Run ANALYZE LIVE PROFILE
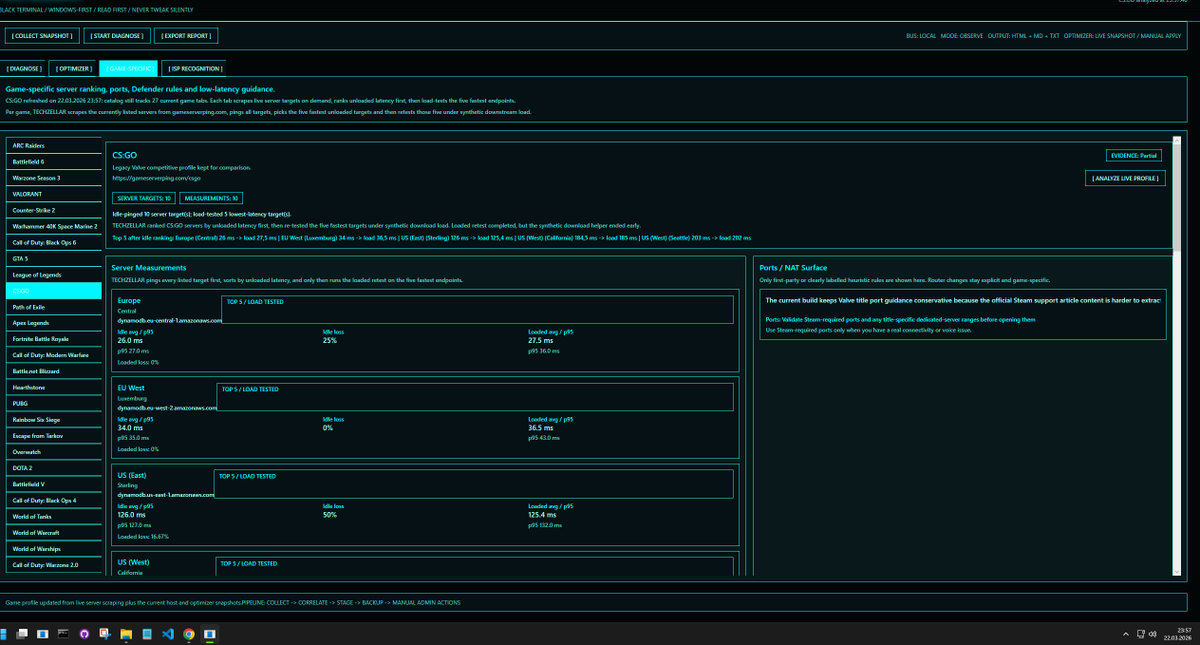Image resolution: width=1200 pixels, height=645 pixels. pyautogui.click(x=1125, y=178)
